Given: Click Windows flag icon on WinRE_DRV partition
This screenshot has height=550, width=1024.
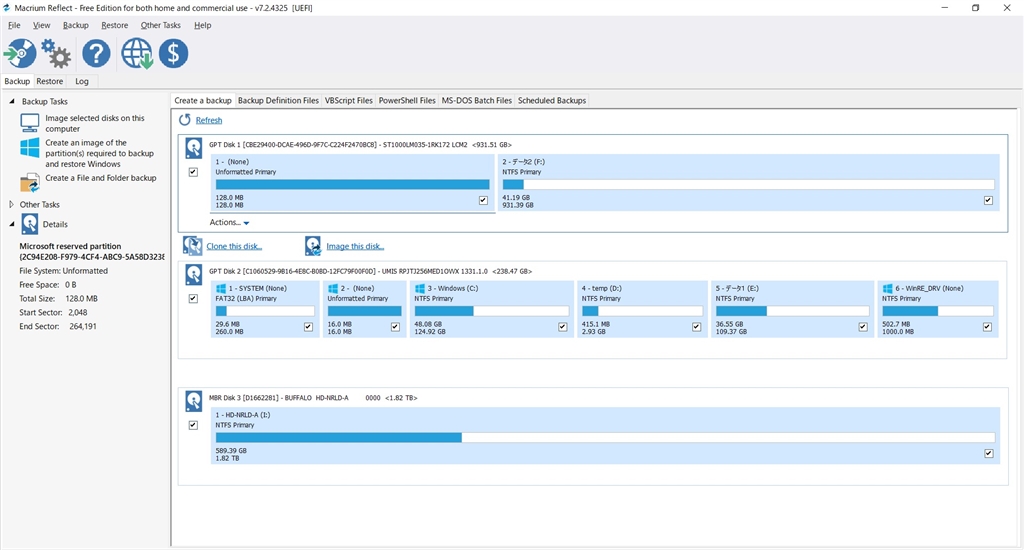Looking at the screenshot, I should click(x=888, y=288).
